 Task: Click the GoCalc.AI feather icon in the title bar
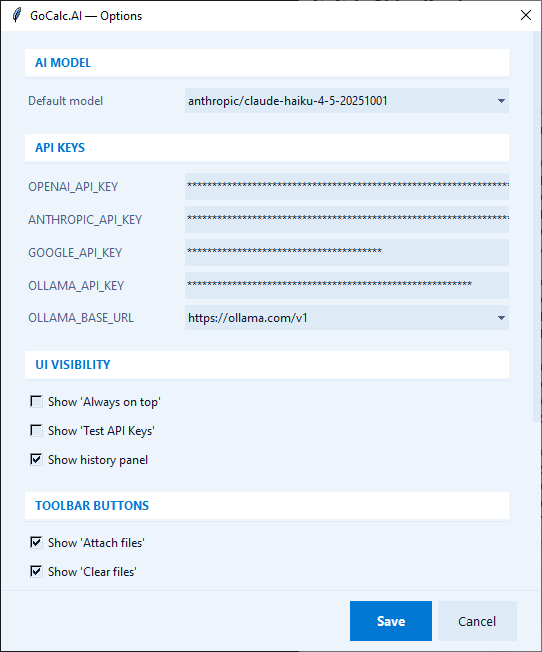tap(17, 15)
